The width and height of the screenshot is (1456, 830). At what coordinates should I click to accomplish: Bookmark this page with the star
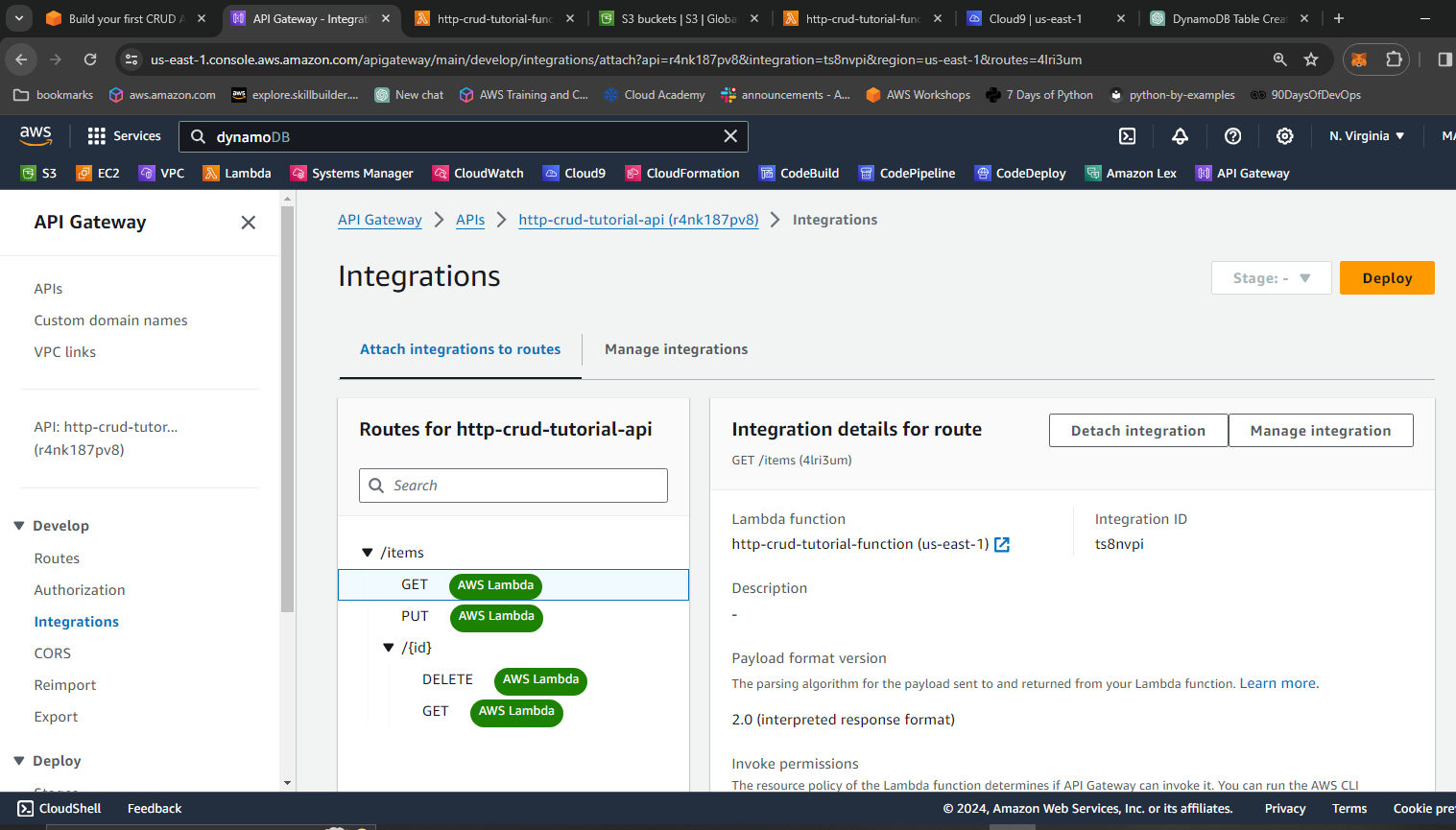tap(1311, 59)
